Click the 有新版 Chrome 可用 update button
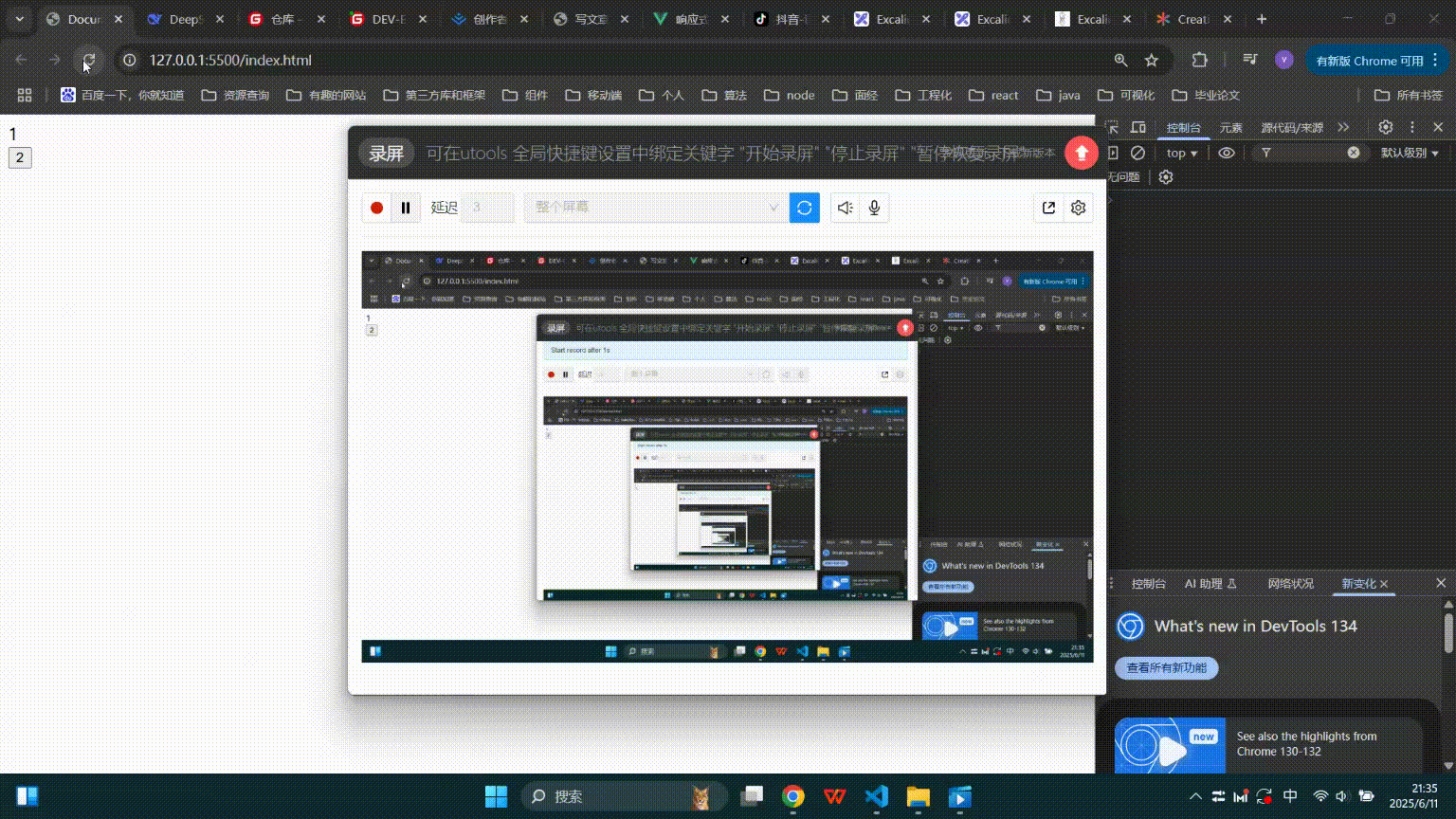The image size is (1456, 819). coord(1369,60)
